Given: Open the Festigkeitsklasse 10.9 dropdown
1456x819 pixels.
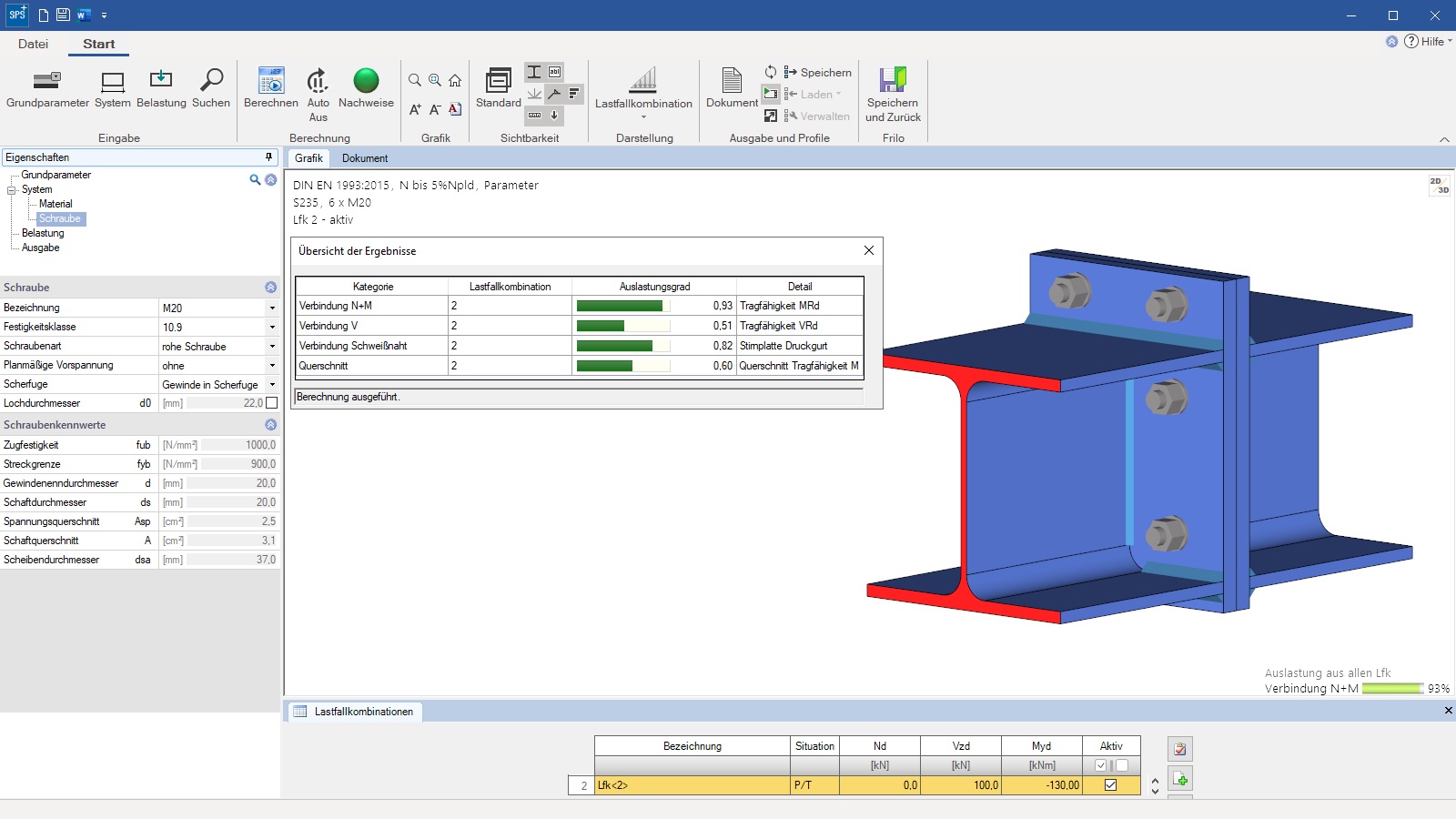Looking at the screenshot, I should [271, 327].
